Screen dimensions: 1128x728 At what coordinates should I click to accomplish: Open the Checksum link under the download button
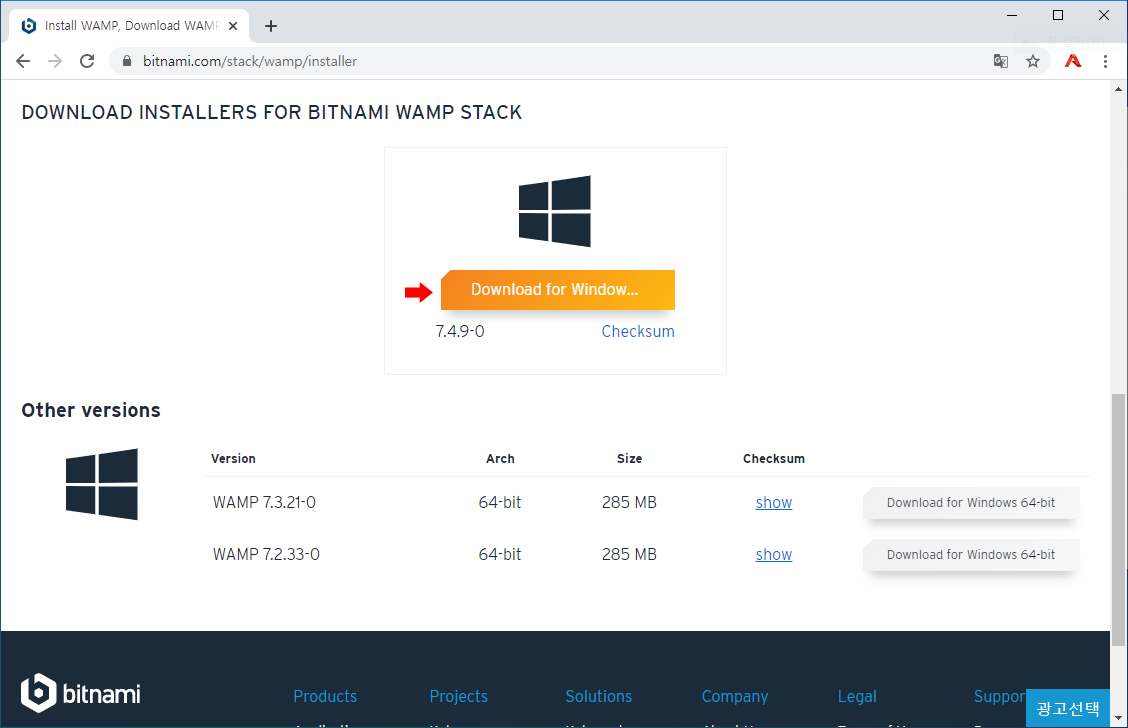[x=638, y=332]
